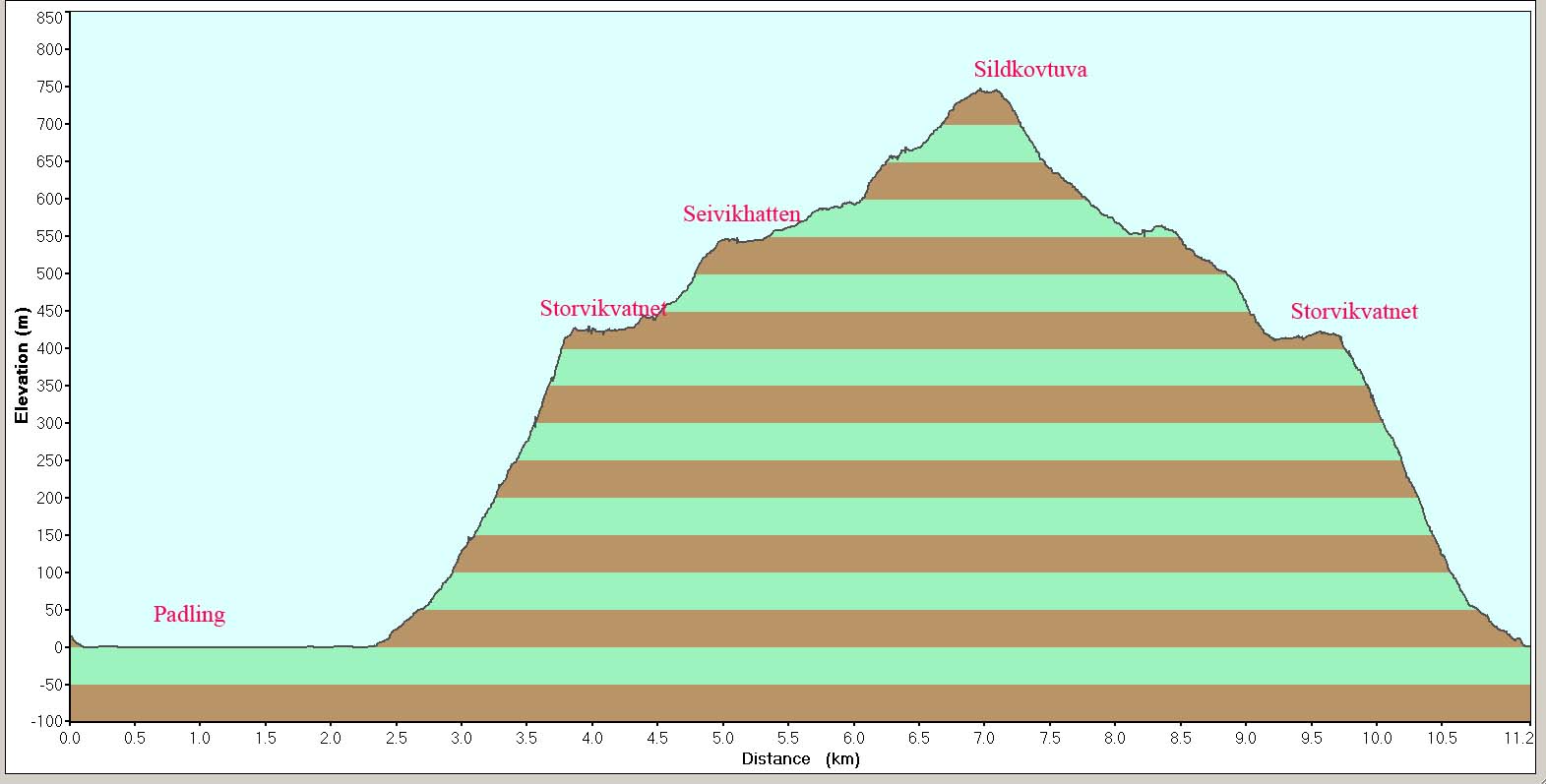Image resolution: width=1546 pixels, height=784 pixels.
Task: Select the 400 elevation tick label
Action: (x=49, y=348)
